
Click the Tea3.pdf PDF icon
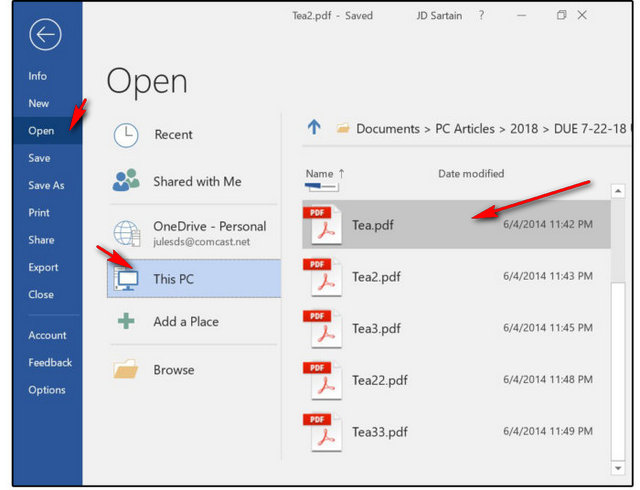pyautogui.click(x=323, y=329)
